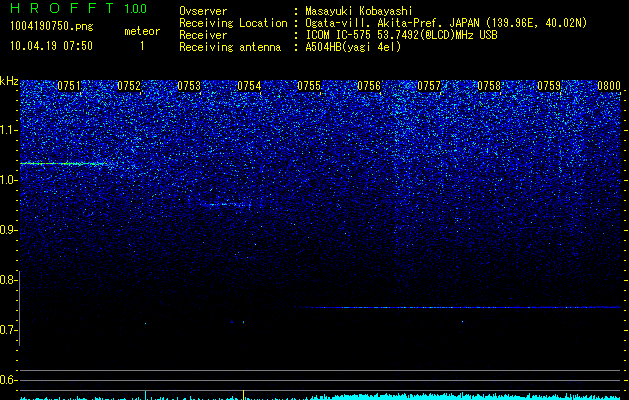Click the HROFFT 1.0.0 title text
629x400 pixels.
click(78, 8)
